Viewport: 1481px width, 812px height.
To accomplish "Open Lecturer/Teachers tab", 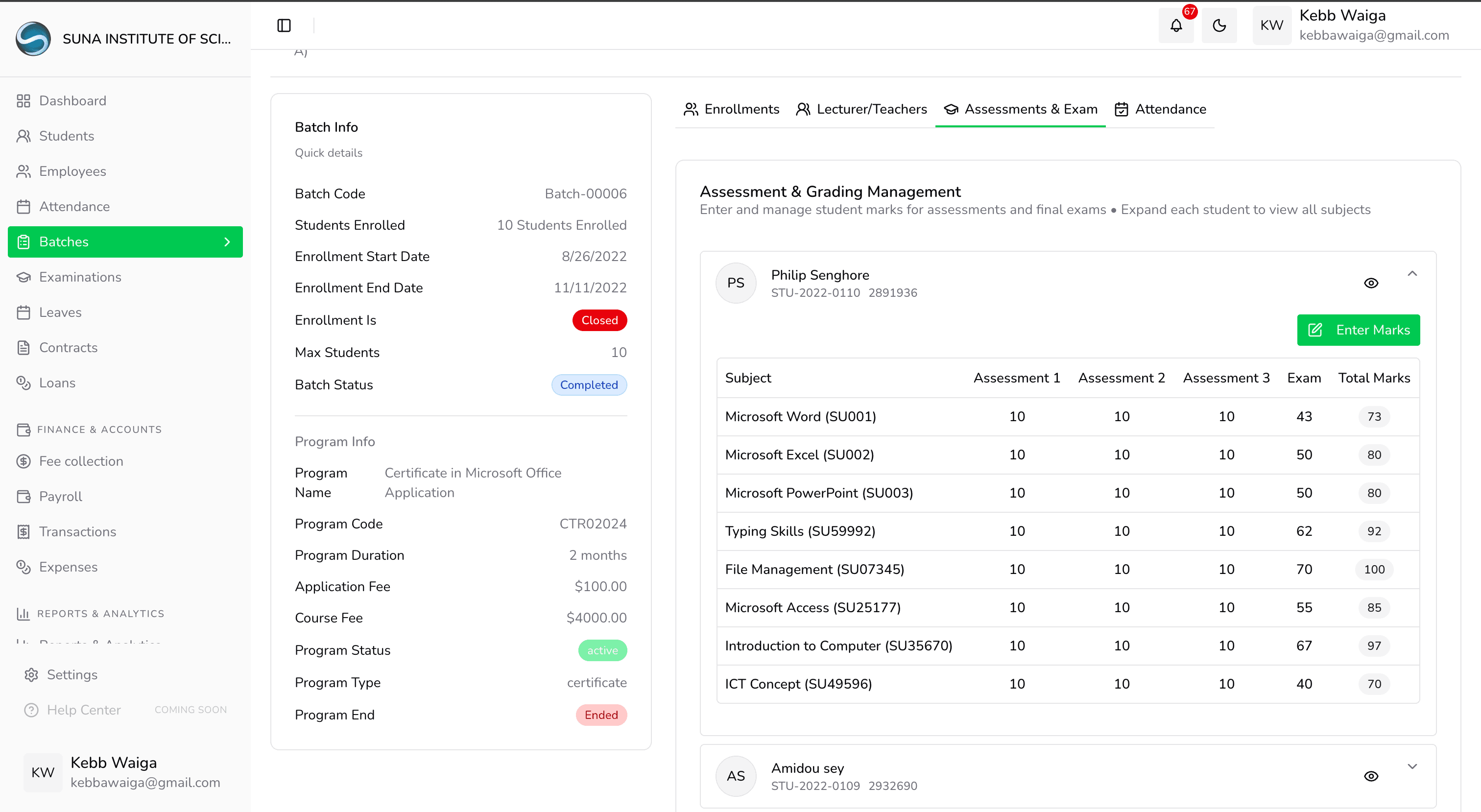I will (861, 109).
